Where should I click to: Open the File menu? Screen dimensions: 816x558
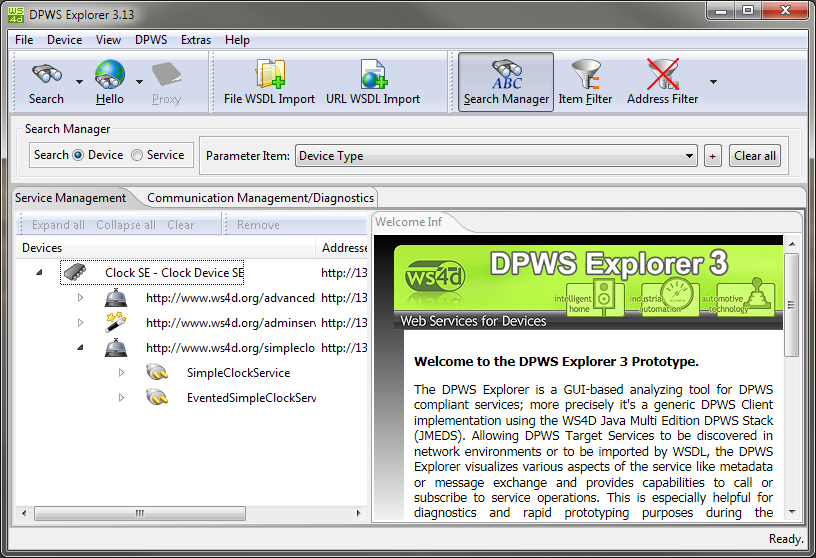[x=24, y=40]
